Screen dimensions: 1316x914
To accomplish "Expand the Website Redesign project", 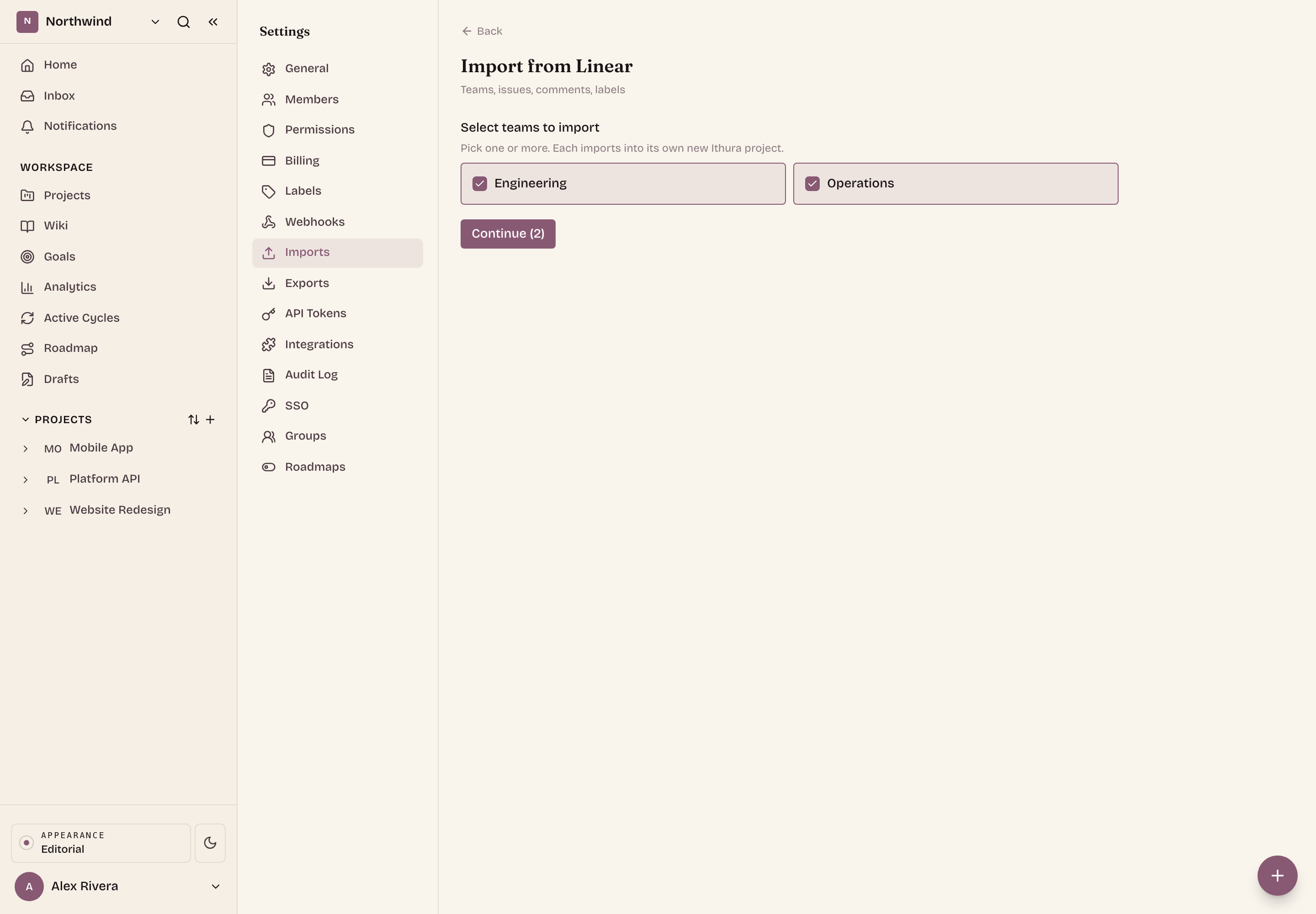I will (x=25, y=510).
